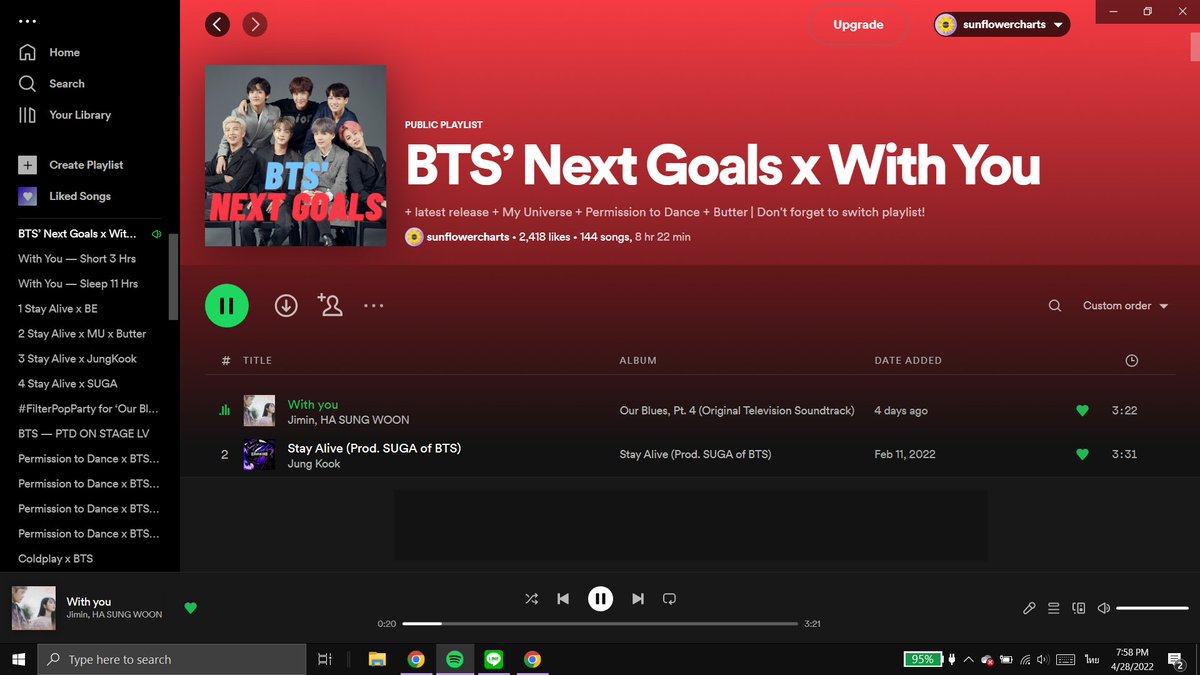Open more options for the playlist
The width and height of the screenshot is (1200, 675).
tap(374, 306)
